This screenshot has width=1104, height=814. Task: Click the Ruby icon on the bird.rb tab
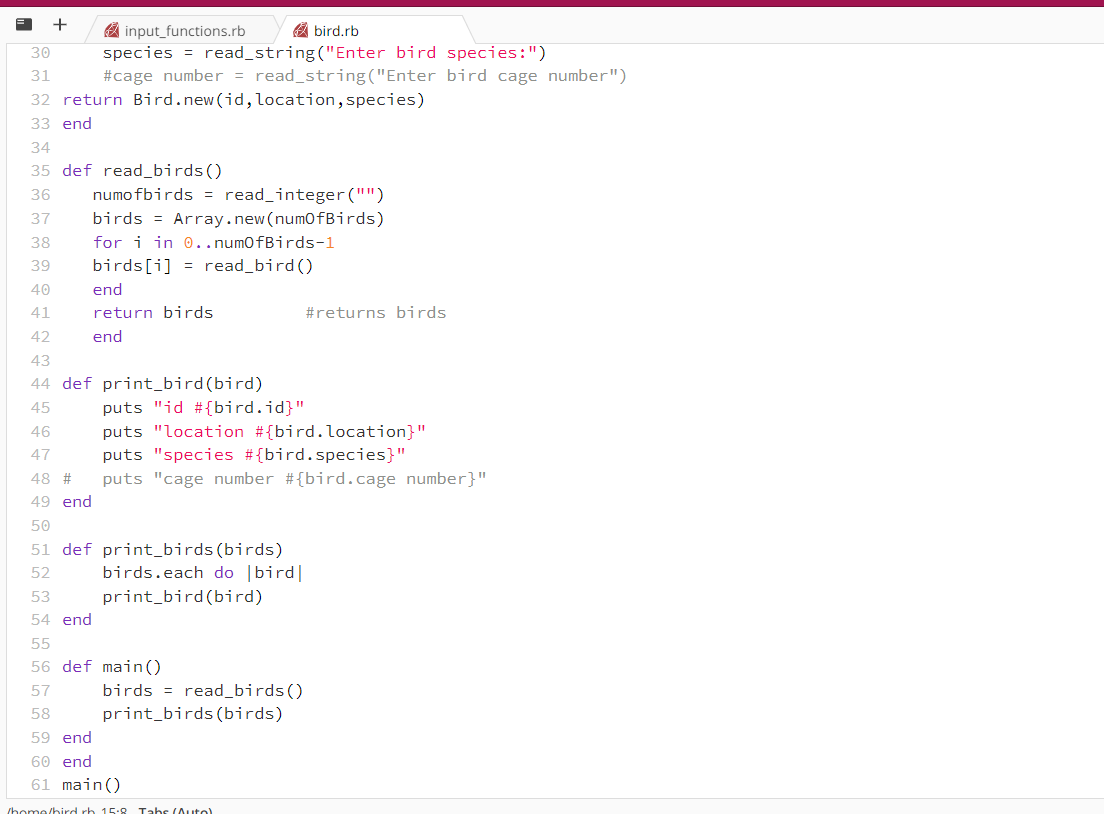pyautogui.click(x=299, y=31)
